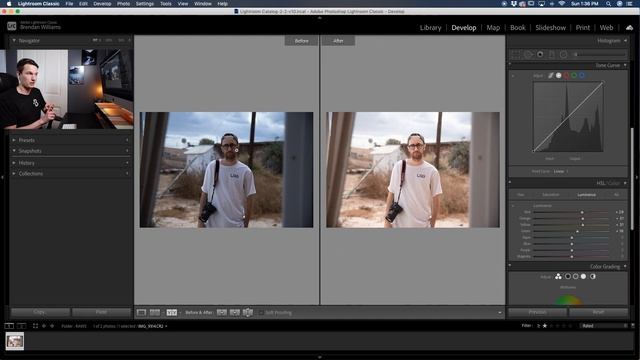Open Grid view icon in filmstrip bar
Screen dimensions: 640x360
35,326
